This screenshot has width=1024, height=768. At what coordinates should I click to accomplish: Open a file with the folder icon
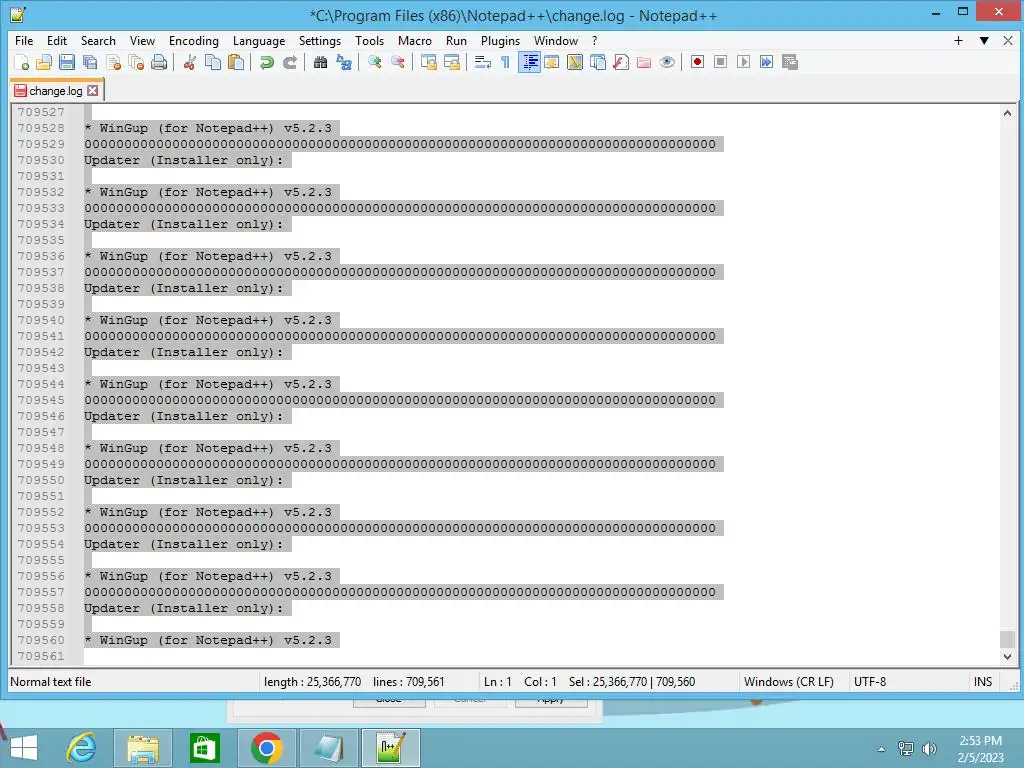[x=44, y=62]
